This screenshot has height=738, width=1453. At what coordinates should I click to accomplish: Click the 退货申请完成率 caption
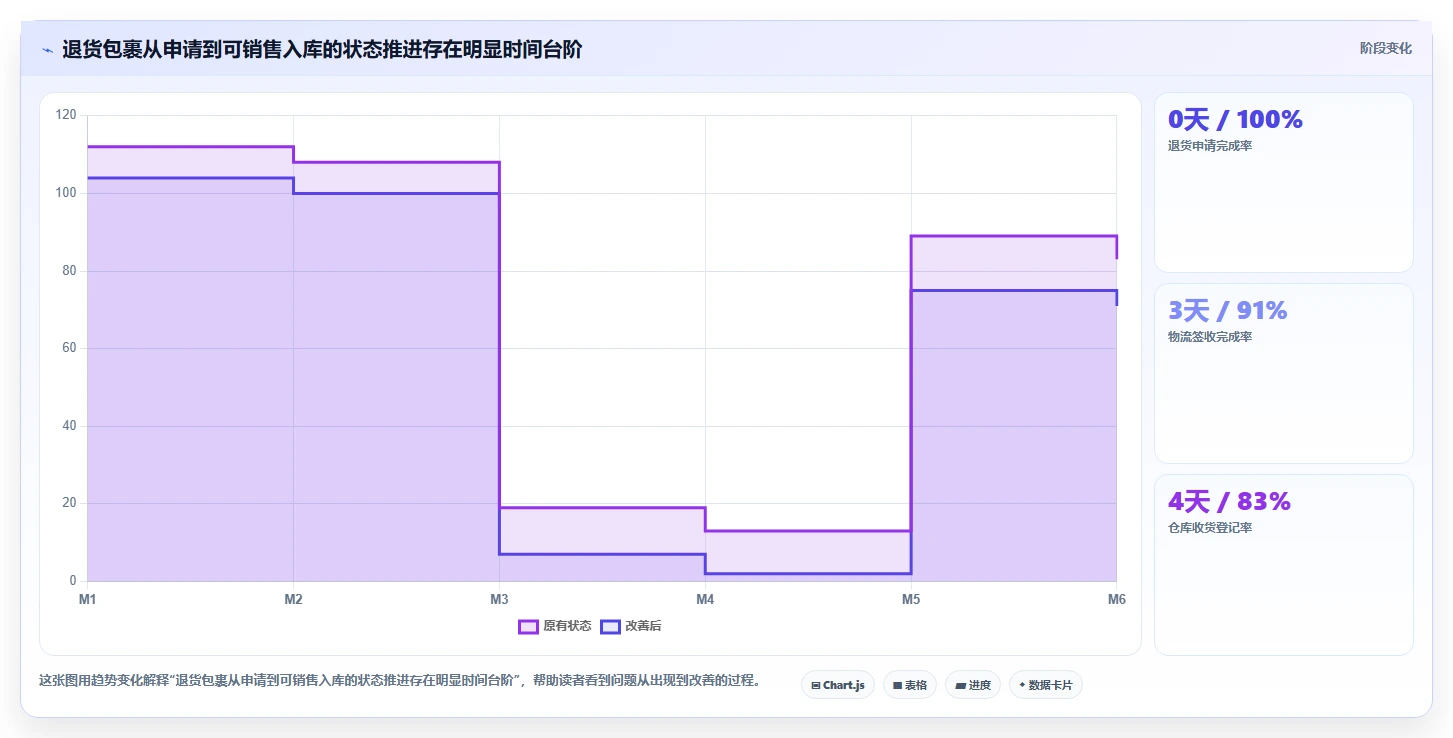[x=1210, y=146]
